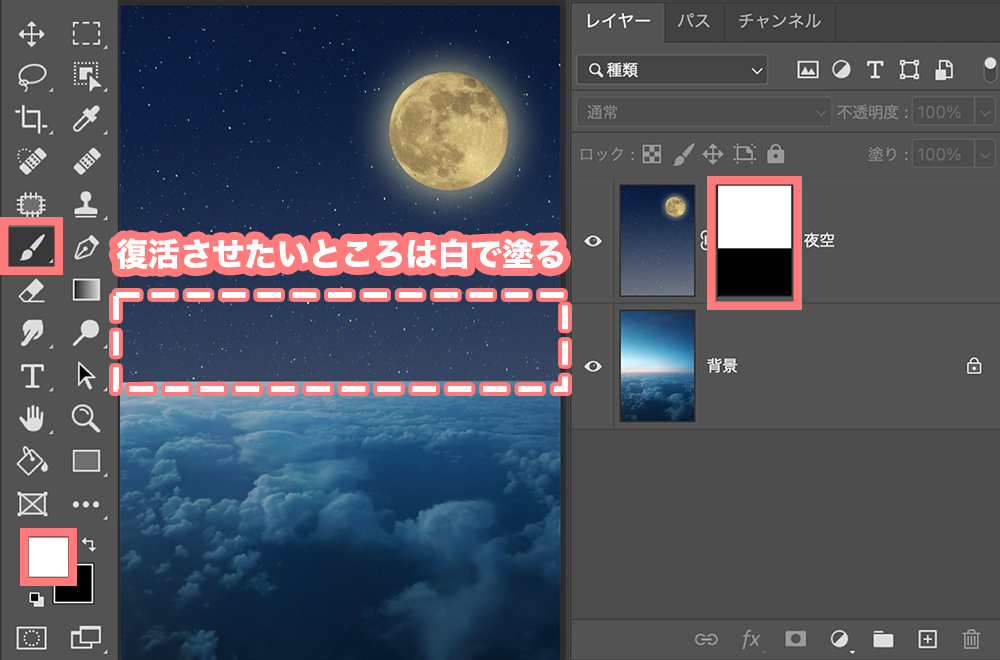The height and width of the screenshot is (660, 1000).
Task: Lock artboard auto-nesting
Action: click(744, 154)
